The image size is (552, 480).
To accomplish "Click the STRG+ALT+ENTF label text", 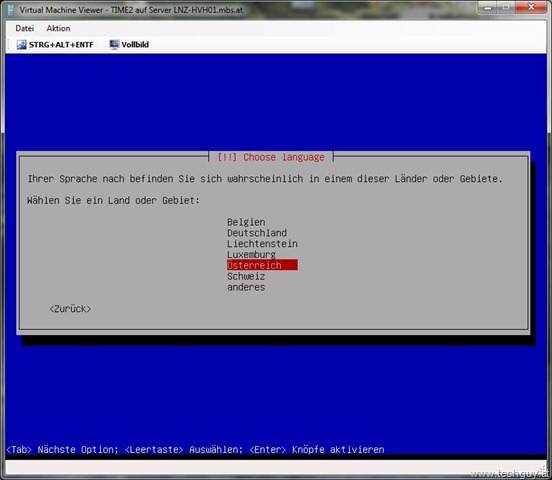I will tap(61, 45).
